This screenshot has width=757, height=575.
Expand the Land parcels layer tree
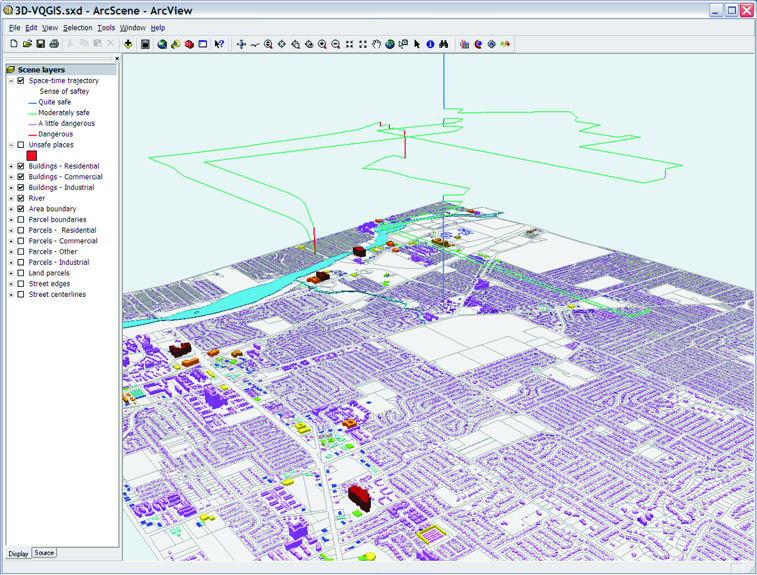click(x=11, y=273)
